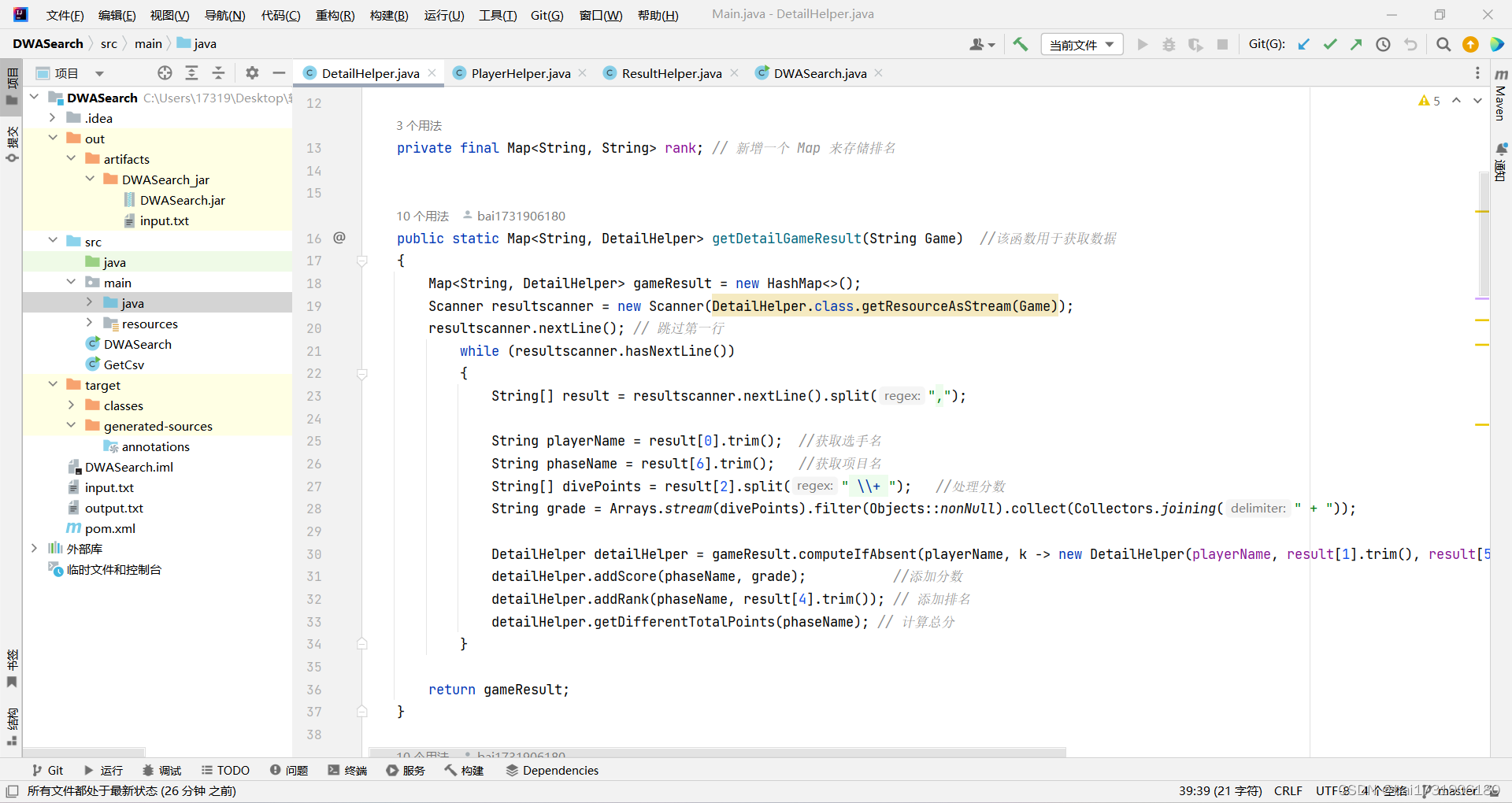This screenshot has height=803, width=1512.
Task: Open project panel settings gear
Action: tap(252, 73)
